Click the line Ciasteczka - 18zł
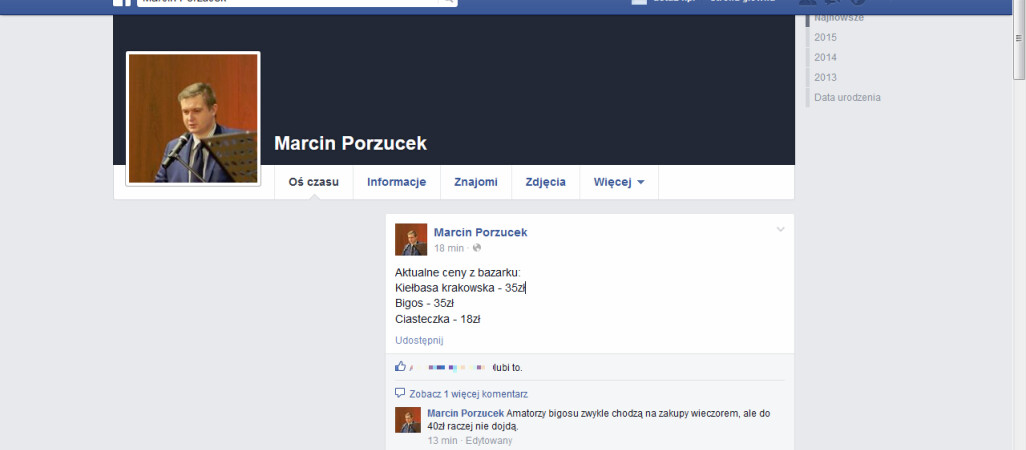1026x450 pixels. click(x=438, y=319)
